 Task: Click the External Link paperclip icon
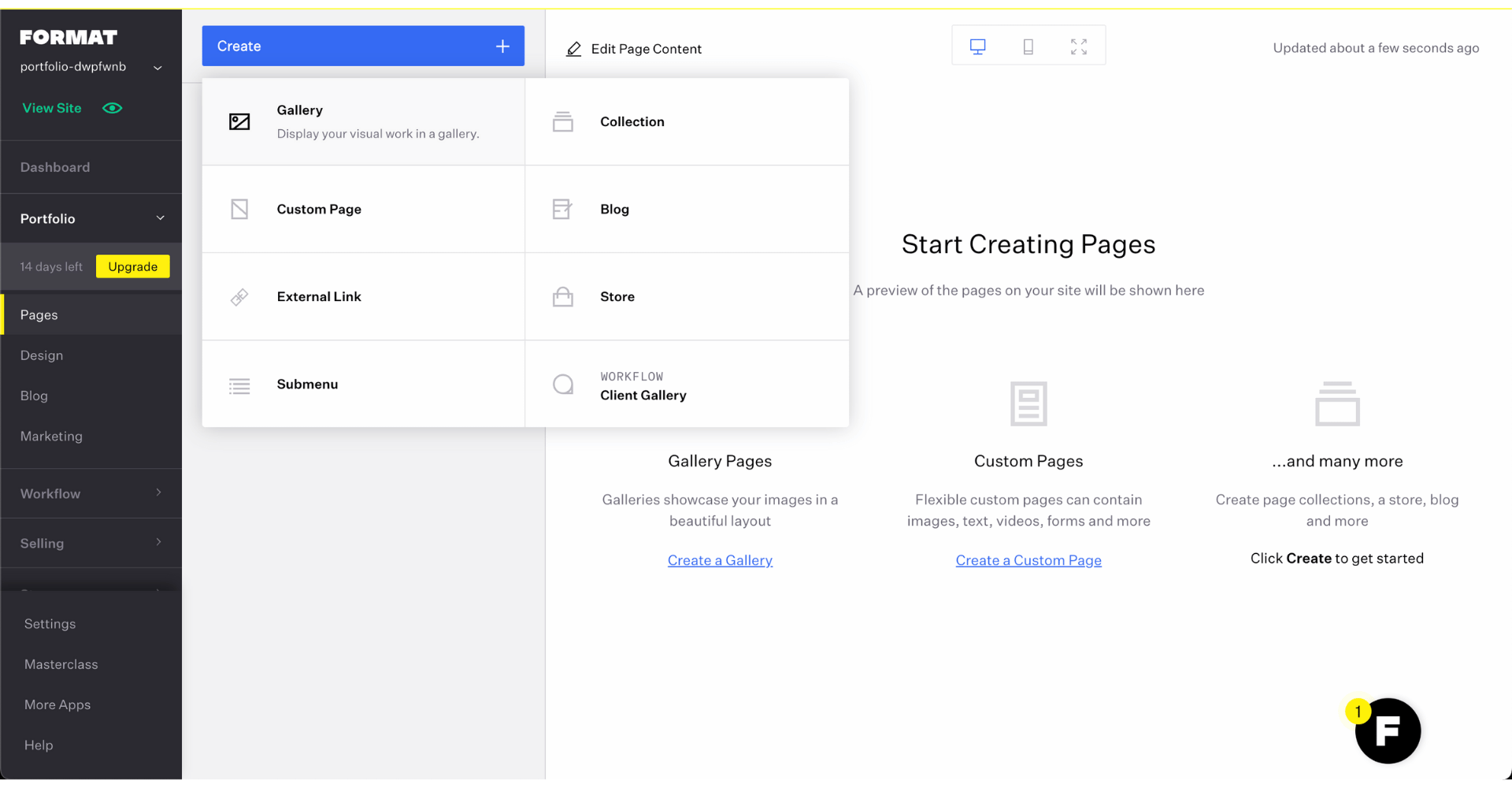(x=239, y=296)
